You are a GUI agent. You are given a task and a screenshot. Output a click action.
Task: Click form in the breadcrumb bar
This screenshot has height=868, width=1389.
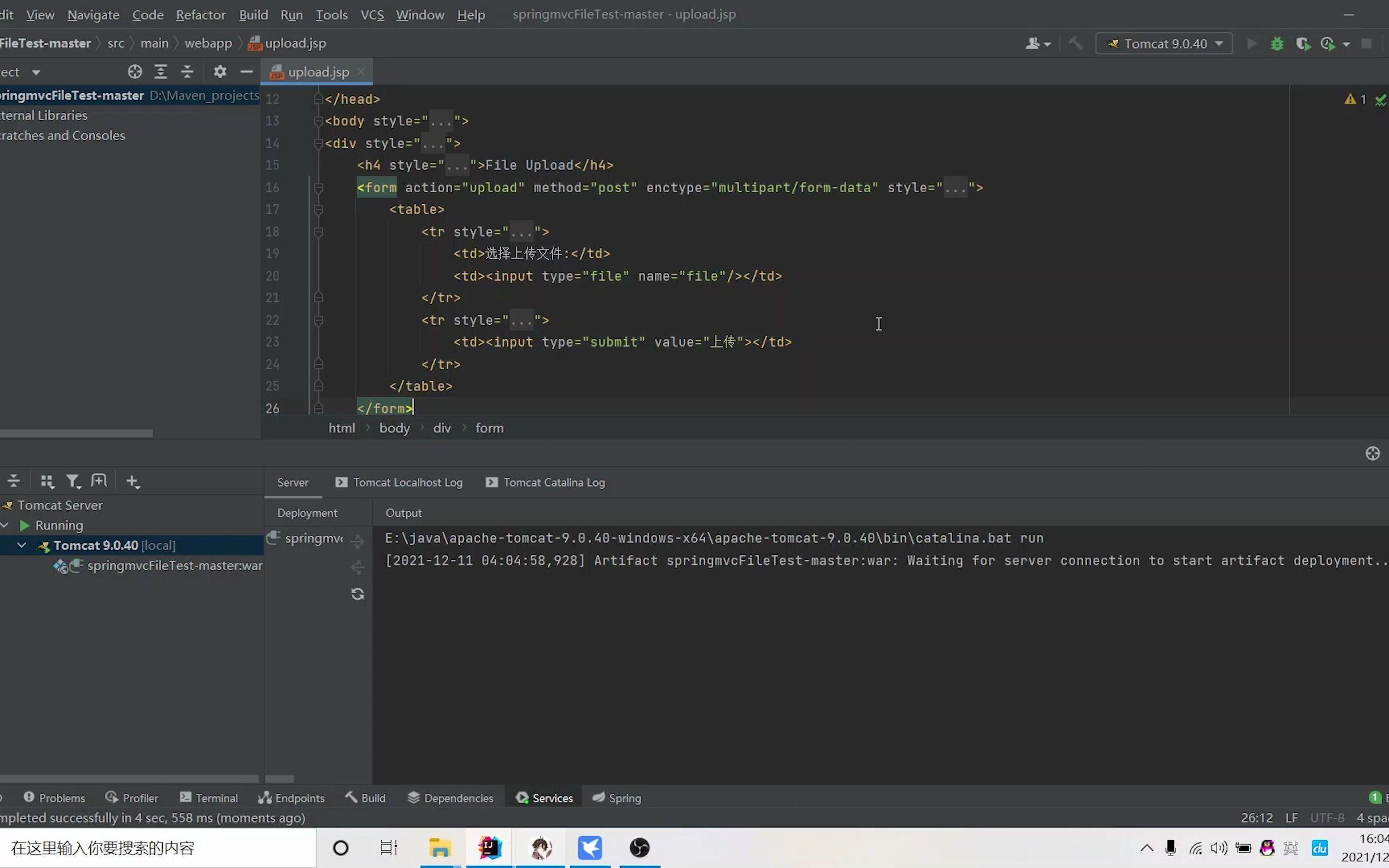tap(489, 428)
